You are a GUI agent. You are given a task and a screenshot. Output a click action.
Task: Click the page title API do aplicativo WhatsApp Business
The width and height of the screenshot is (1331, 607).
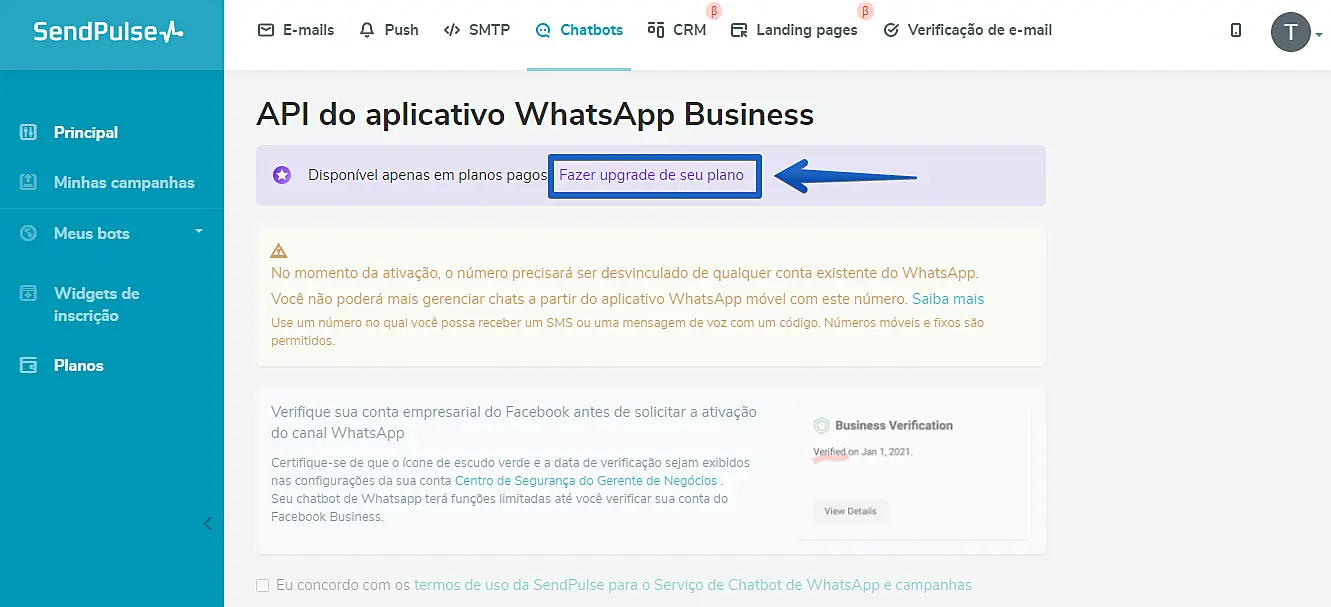tap(535, 114)
